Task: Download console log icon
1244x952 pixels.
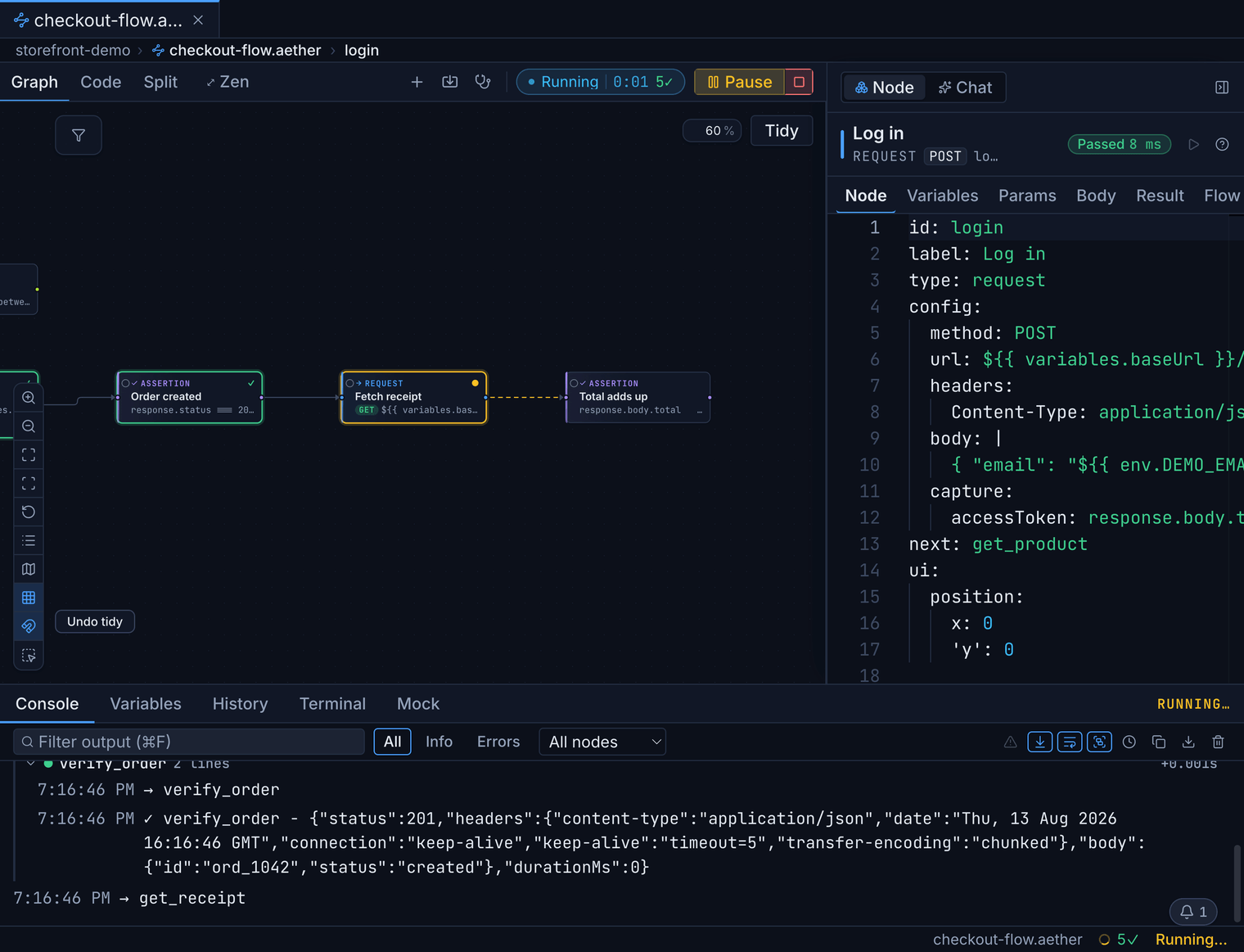Action: 1188,742
